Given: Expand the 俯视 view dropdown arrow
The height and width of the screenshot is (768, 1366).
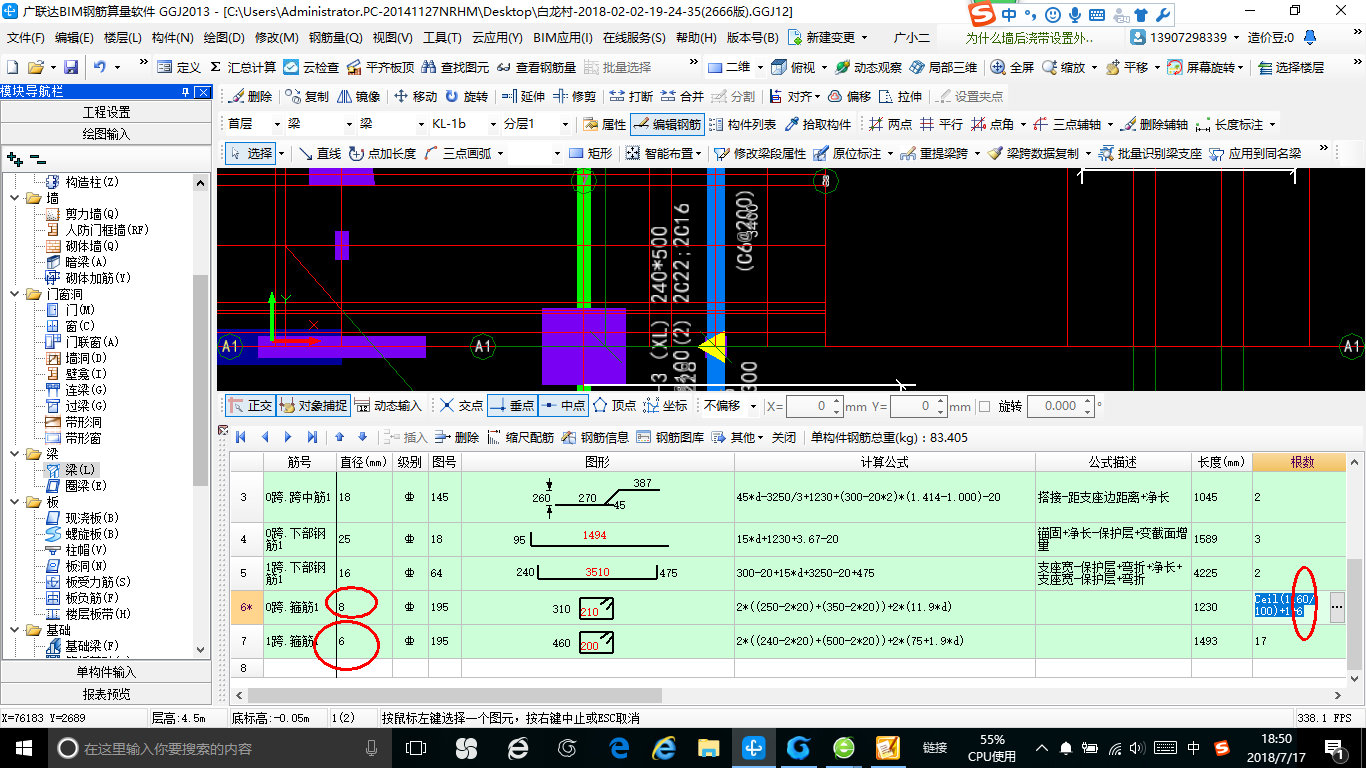Looking at the screenshot, I should [x=824, y=67].
